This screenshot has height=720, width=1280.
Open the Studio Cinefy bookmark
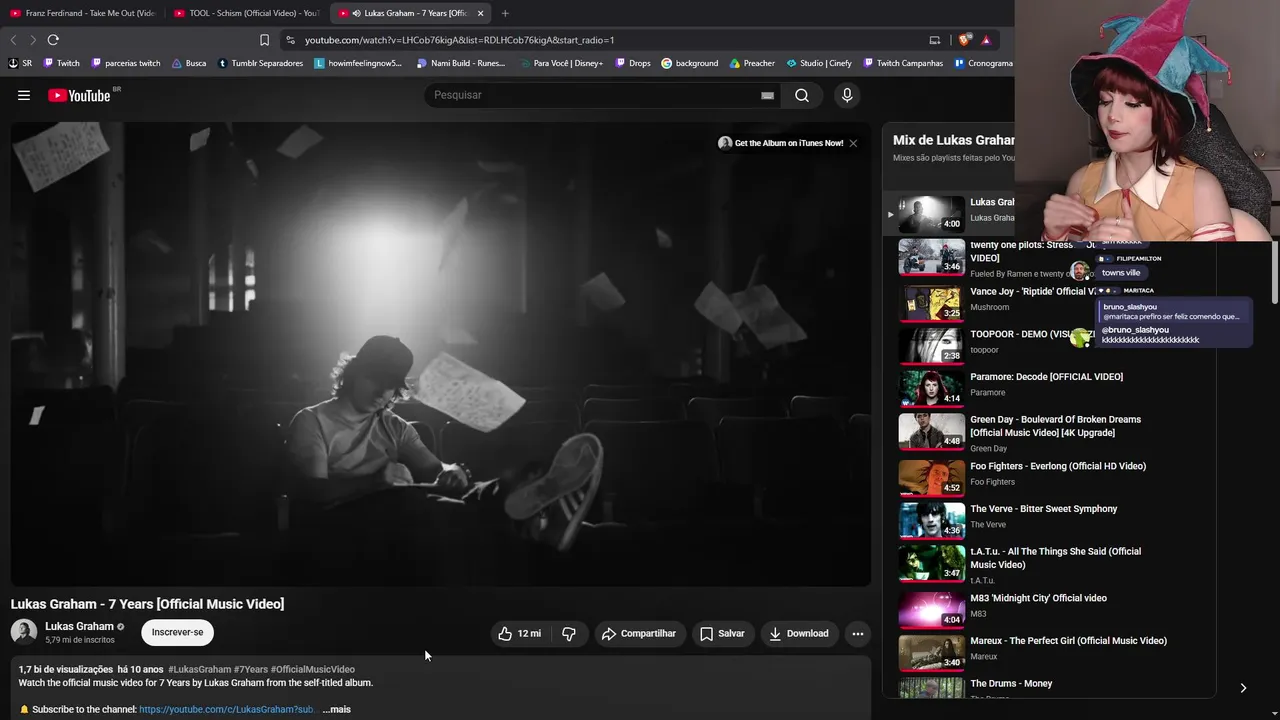pyautogui.click(x=819, y=63)
